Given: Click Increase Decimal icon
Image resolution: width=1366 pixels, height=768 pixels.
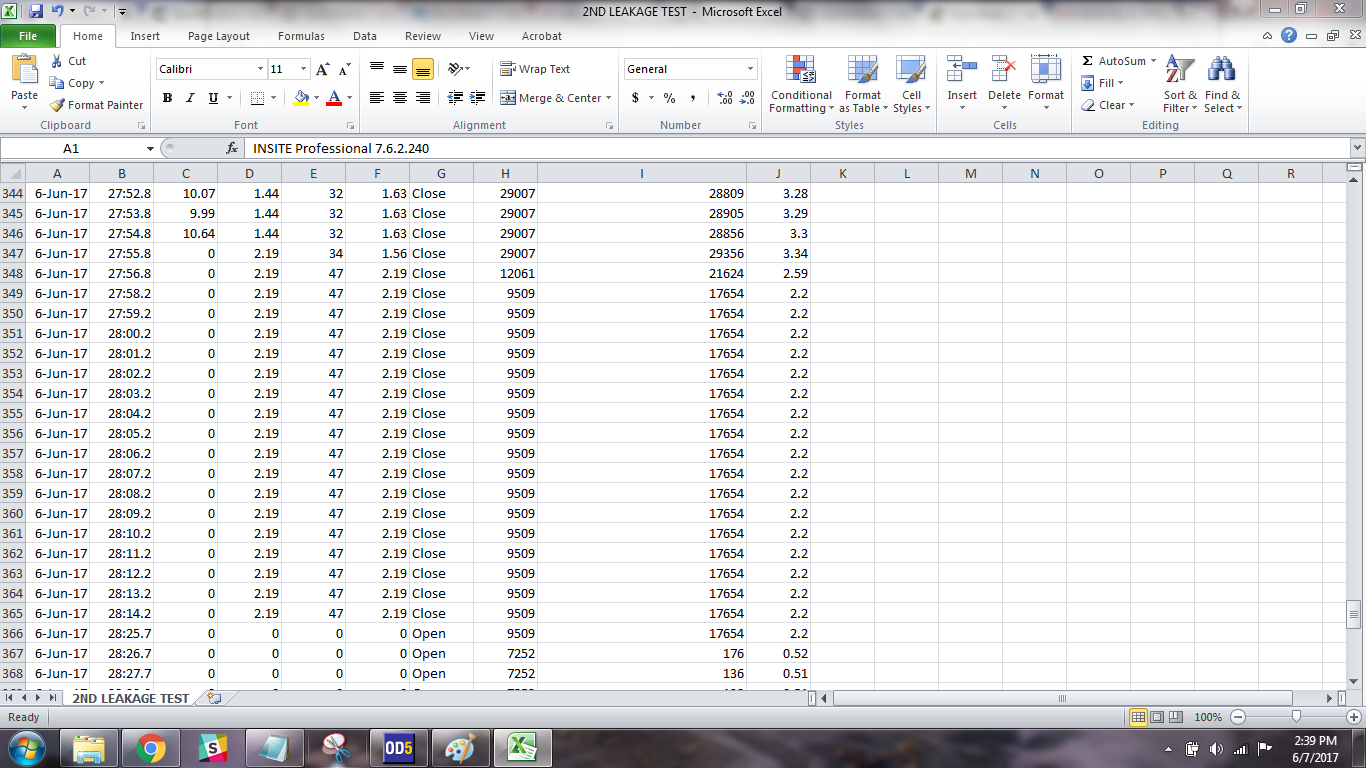Looking at the screenshot, I should (725, 98).
